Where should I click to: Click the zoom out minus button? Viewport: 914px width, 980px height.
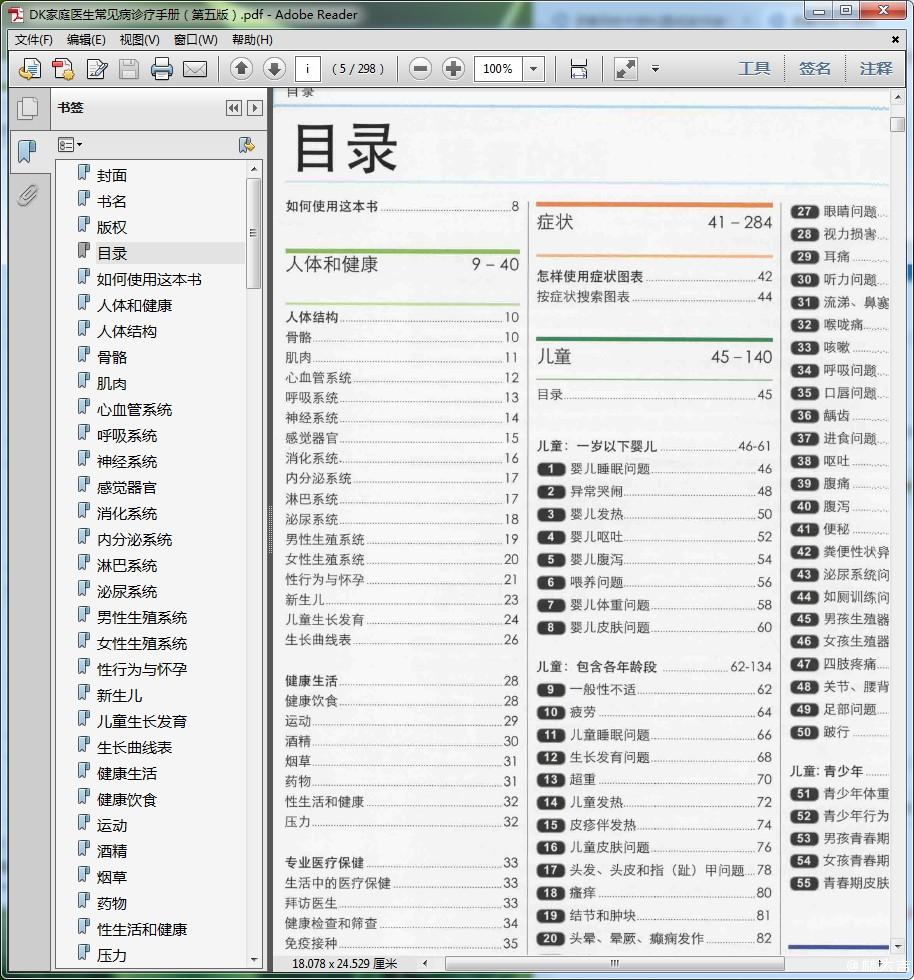coord(421,69)
